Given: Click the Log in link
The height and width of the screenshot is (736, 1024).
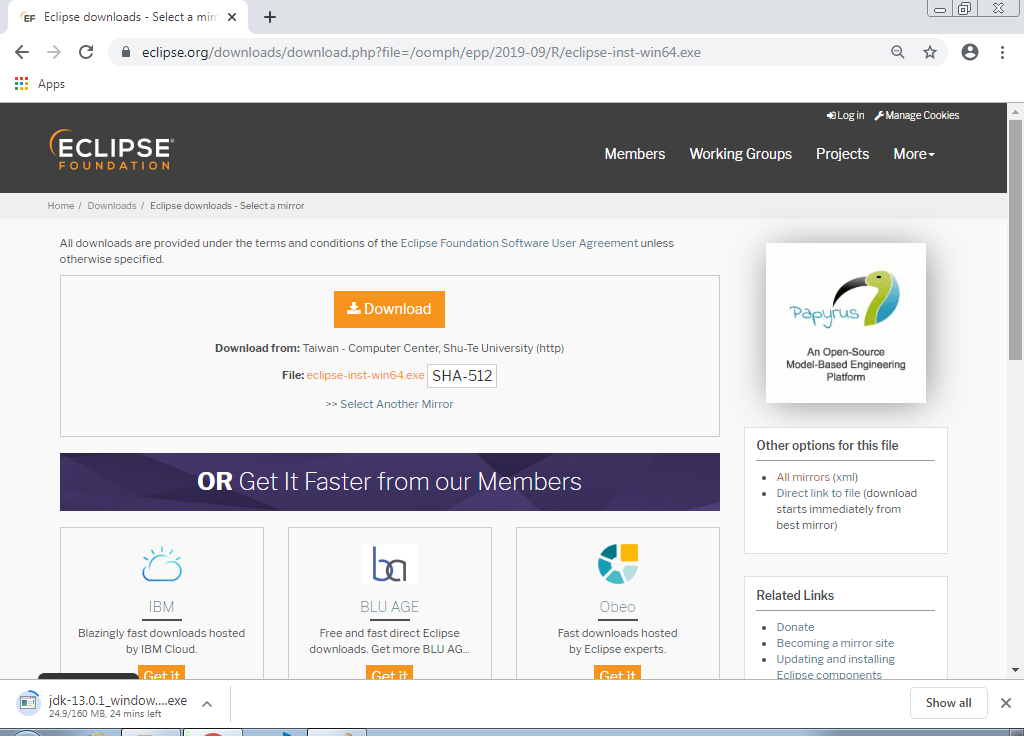Looking at the screenshot, I should [x=845, y=116].
